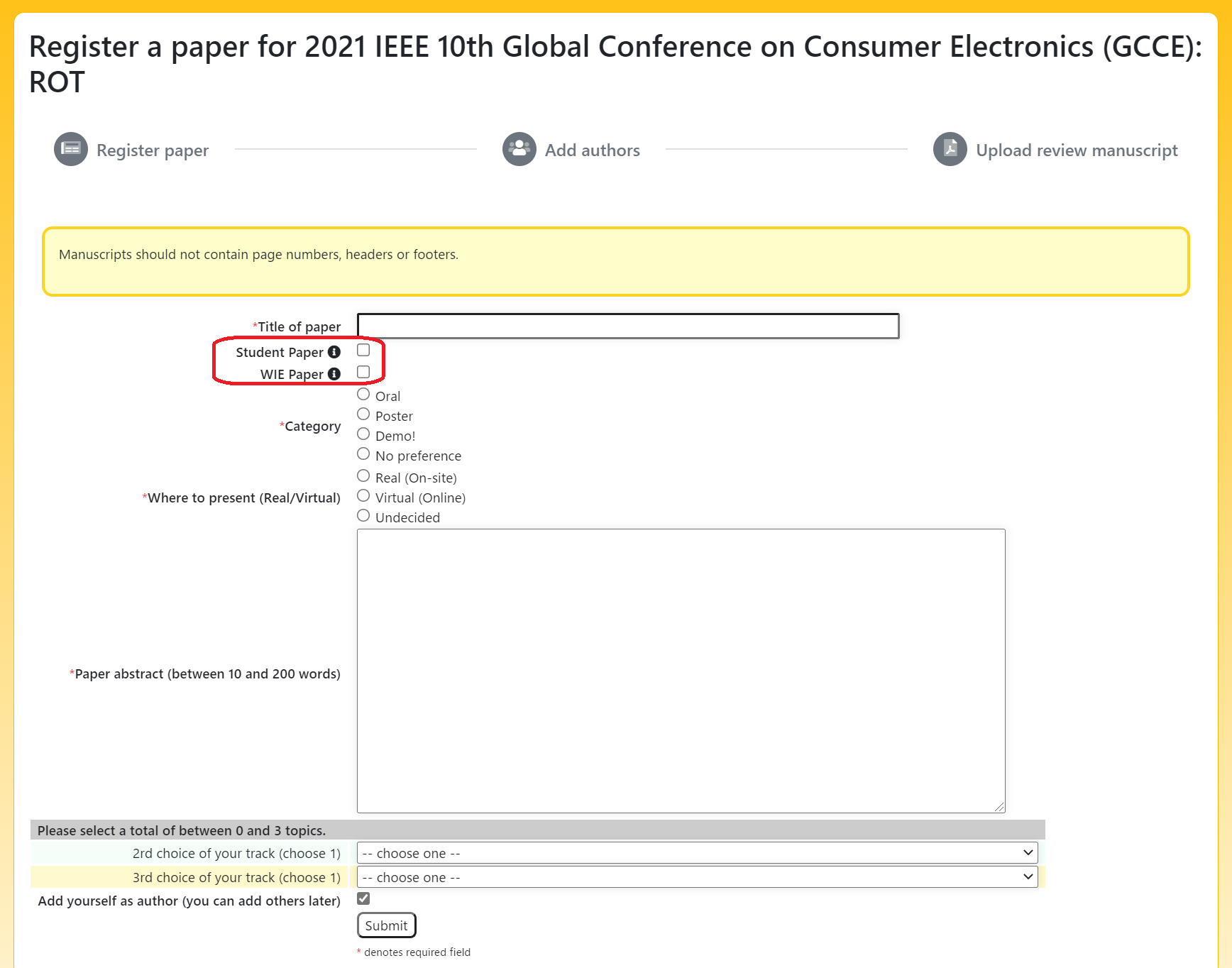
Task: Open the 2rd choice of track dropdown
Action: click(x=697, y=853)
